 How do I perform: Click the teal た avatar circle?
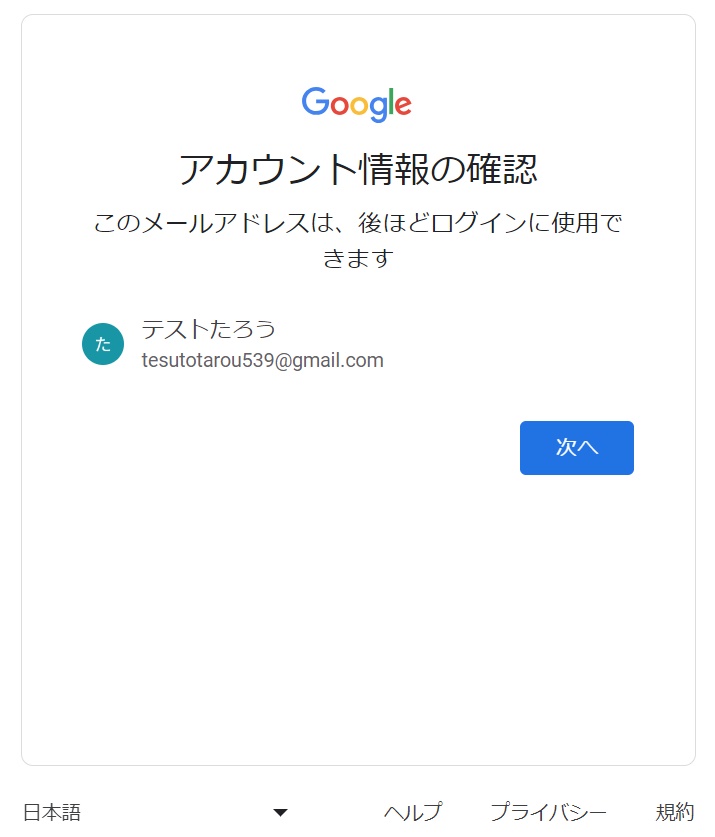point(103,344)
